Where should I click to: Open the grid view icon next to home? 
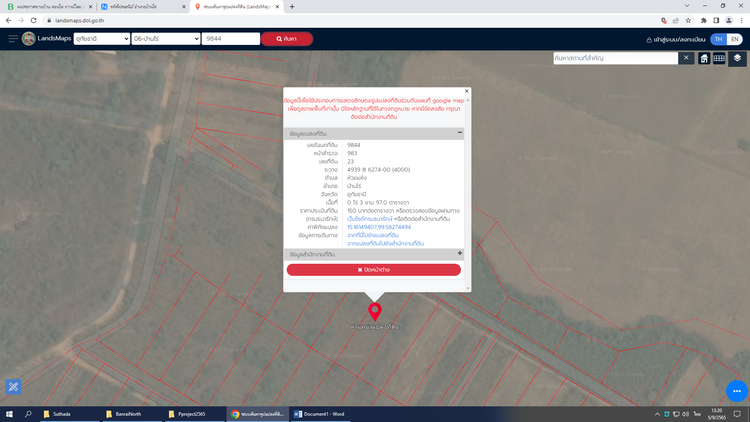pyautogui.click(x=719, y=59)
